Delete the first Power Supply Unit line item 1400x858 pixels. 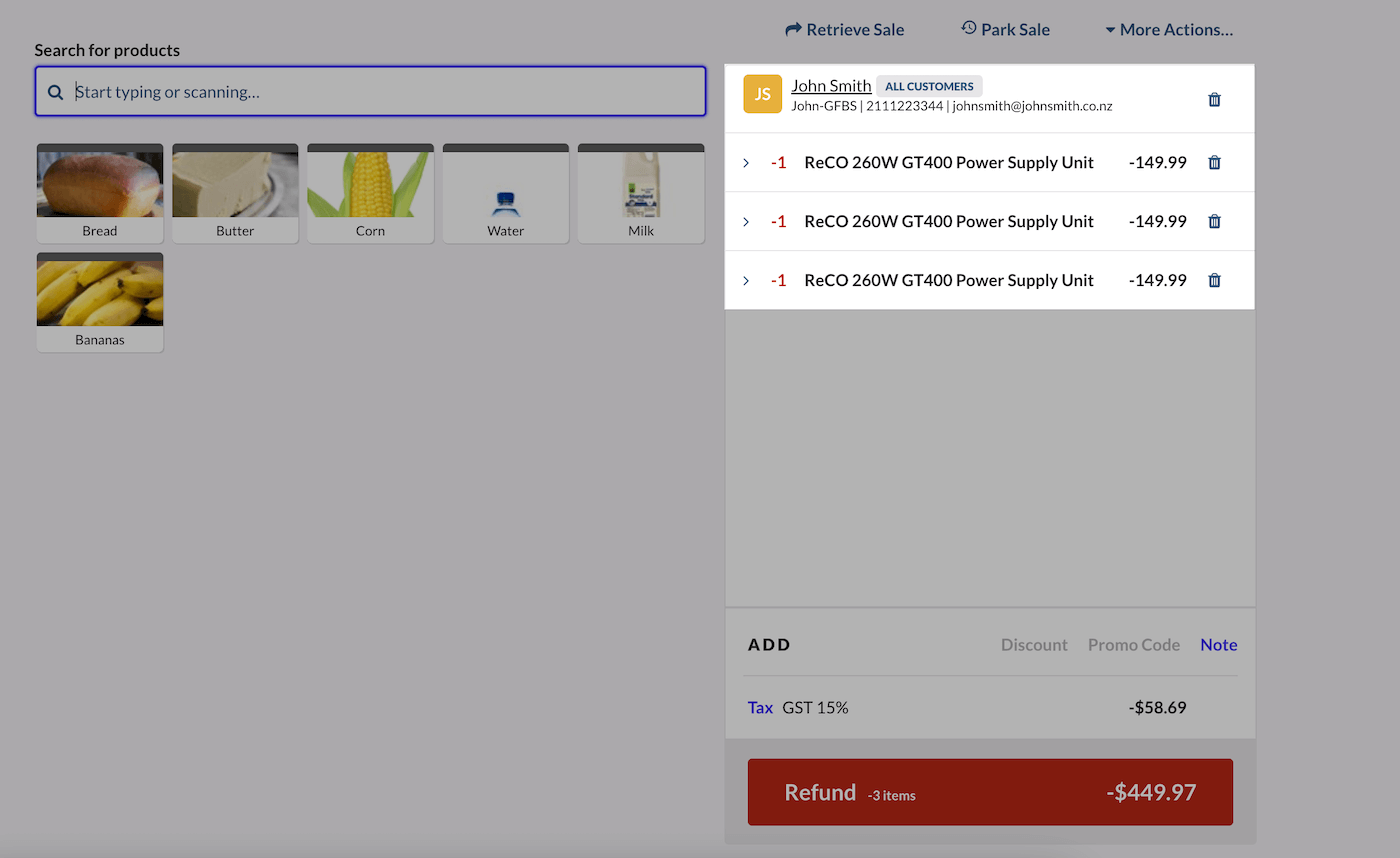click(x=1214, y=162)
